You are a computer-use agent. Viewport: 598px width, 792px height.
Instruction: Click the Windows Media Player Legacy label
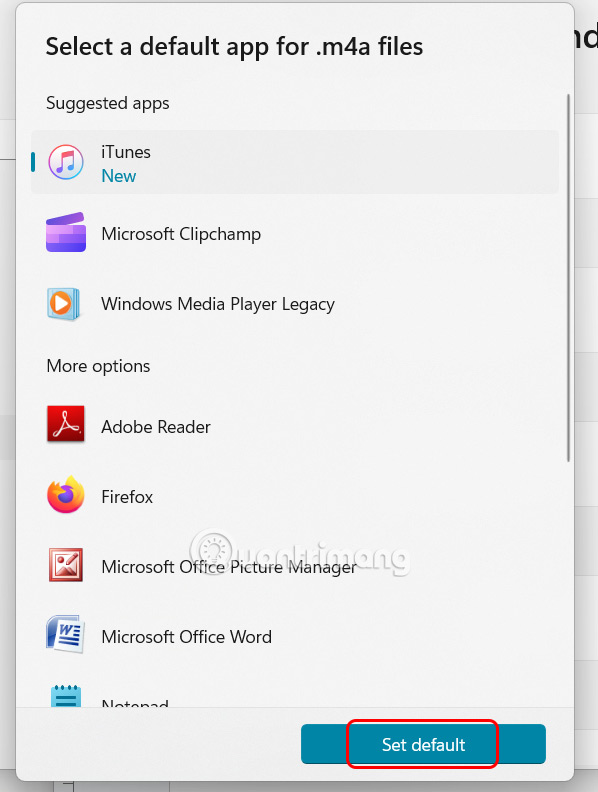pyautogui.click(x=218, y=304)
